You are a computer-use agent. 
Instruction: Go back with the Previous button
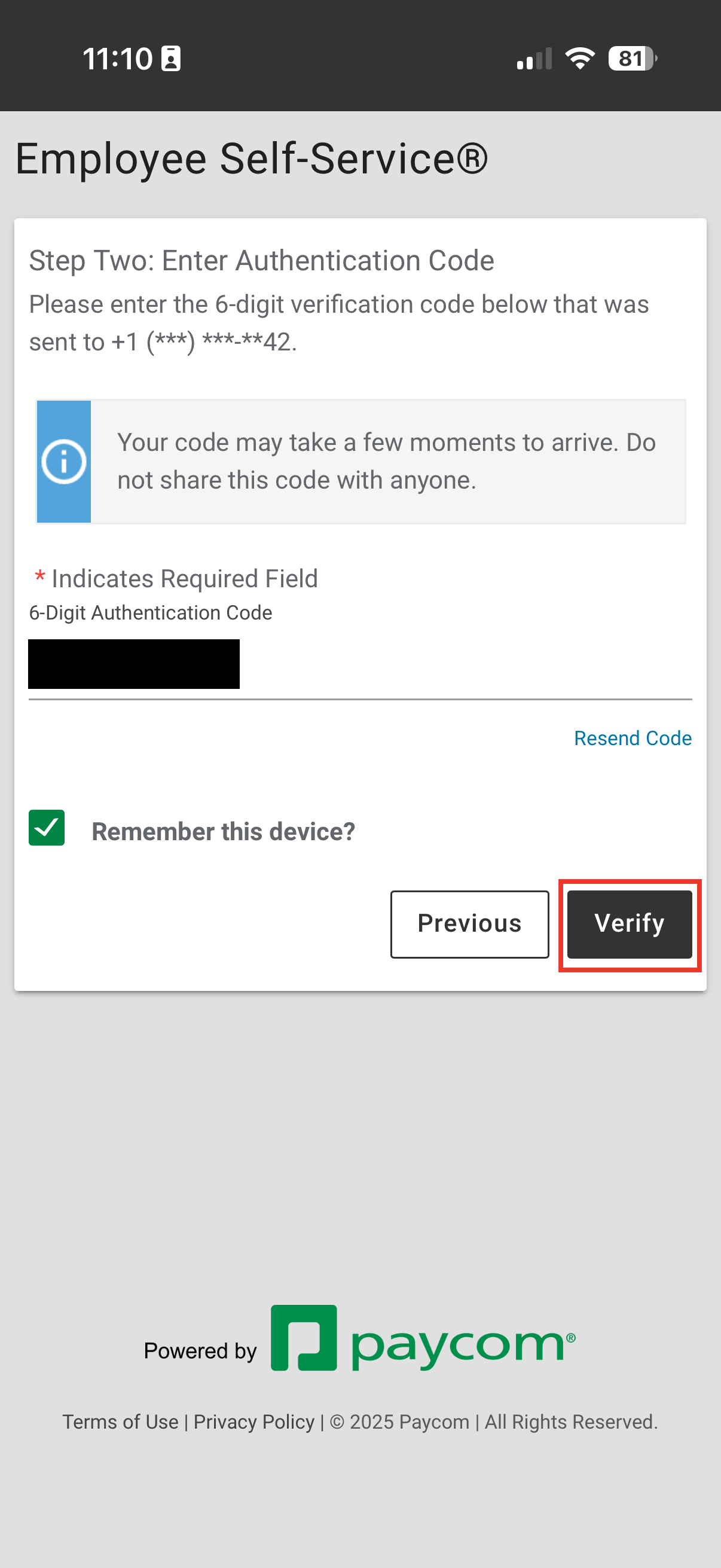click(469, 923)
